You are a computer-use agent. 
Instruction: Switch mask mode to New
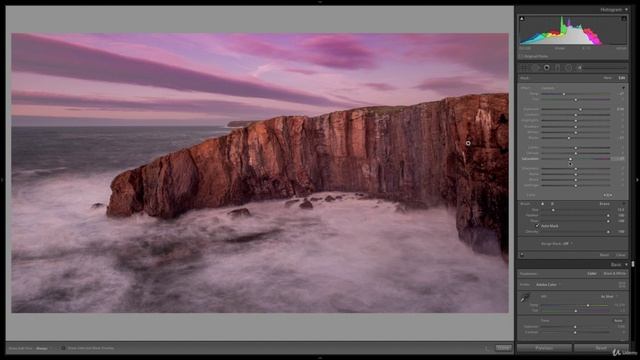tap(608, 78)
